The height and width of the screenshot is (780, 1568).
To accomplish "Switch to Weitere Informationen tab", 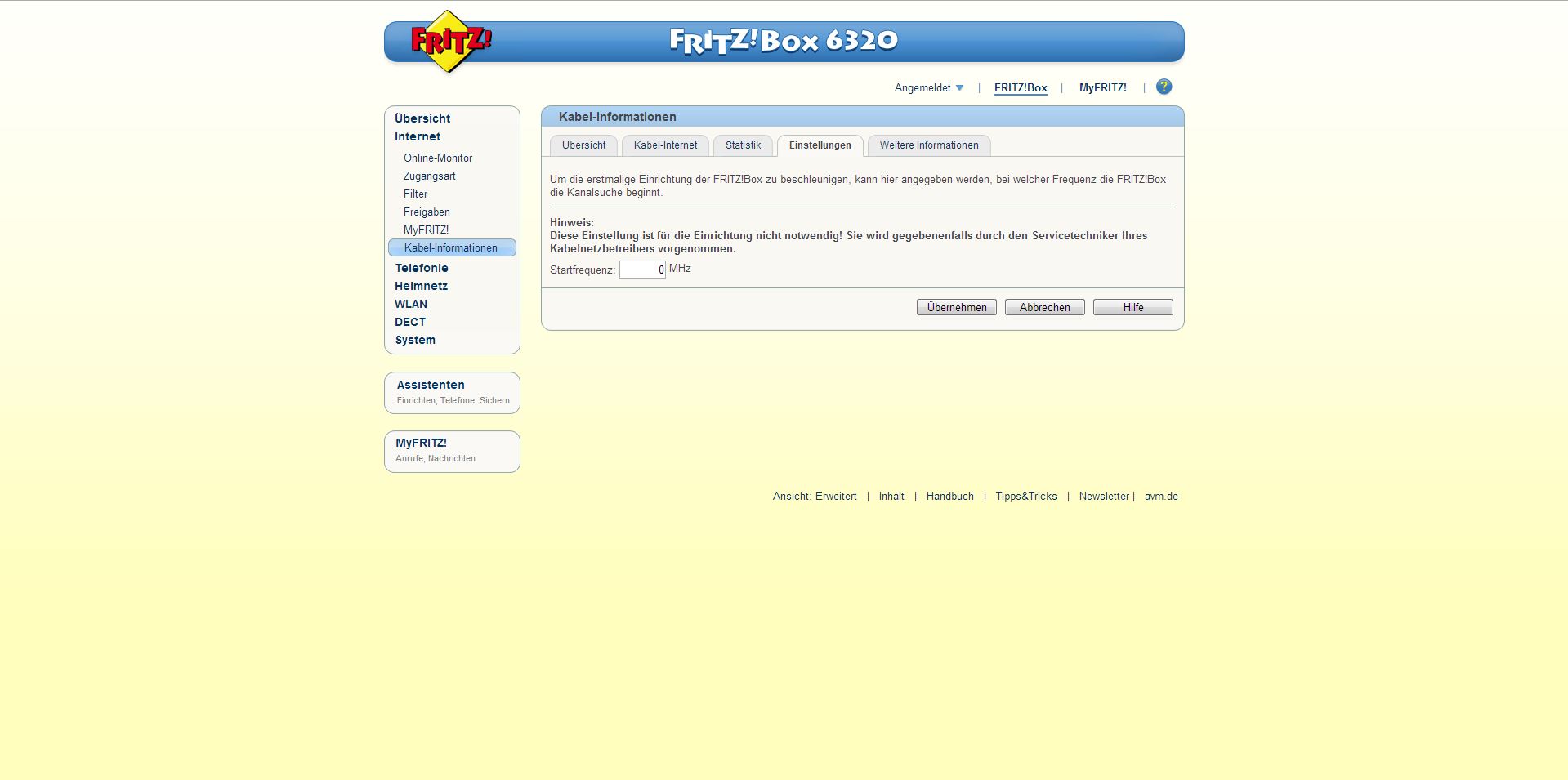I will [929, 145].
